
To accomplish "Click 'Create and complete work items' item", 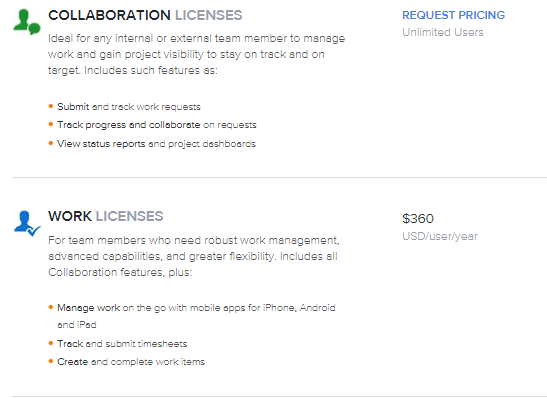I will pyautogui.click(x=131, y=362).
